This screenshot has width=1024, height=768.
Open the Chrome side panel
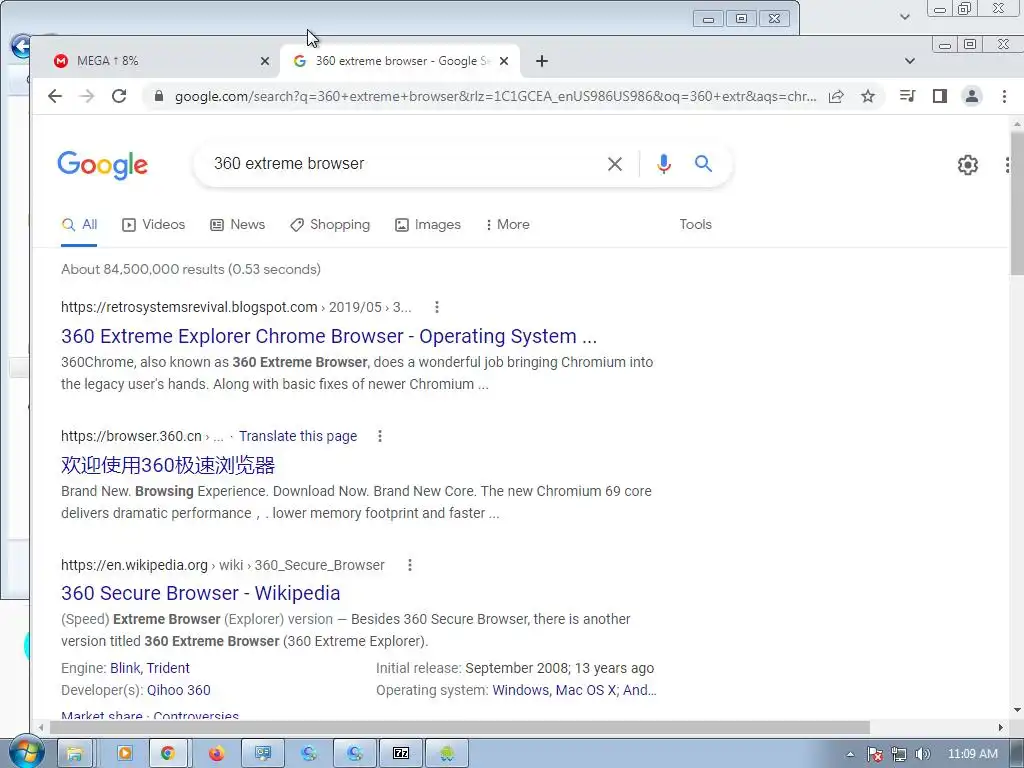940,96
